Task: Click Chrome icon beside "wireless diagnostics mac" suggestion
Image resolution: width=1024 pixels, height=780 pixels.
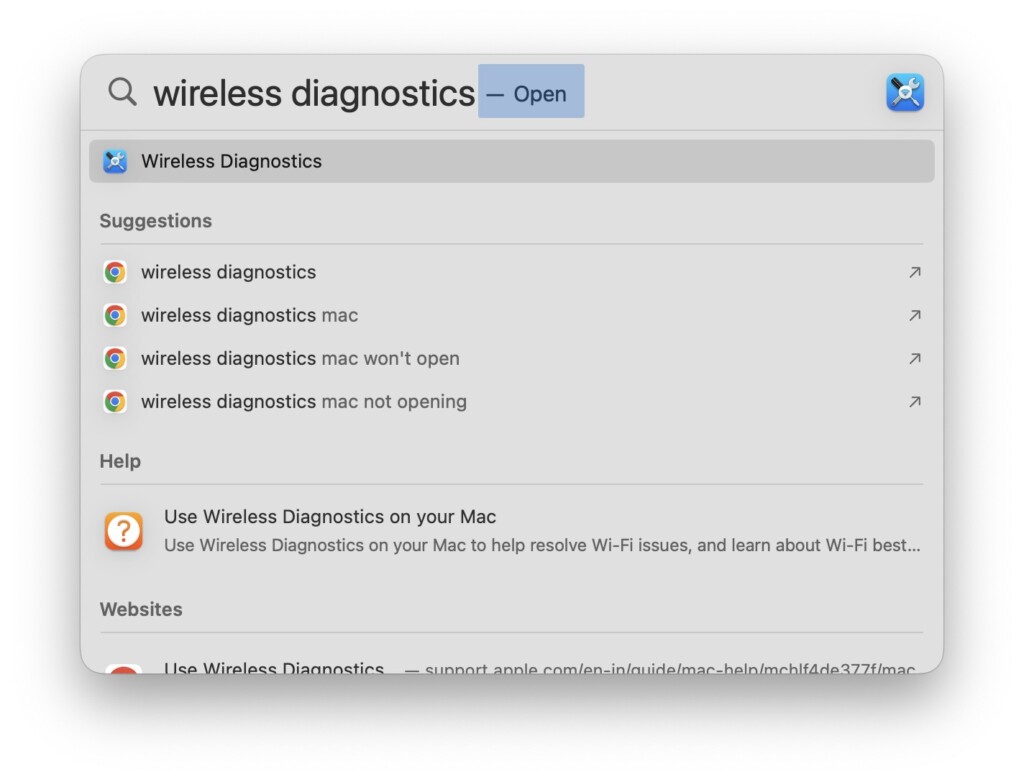Action: (115, 315)
